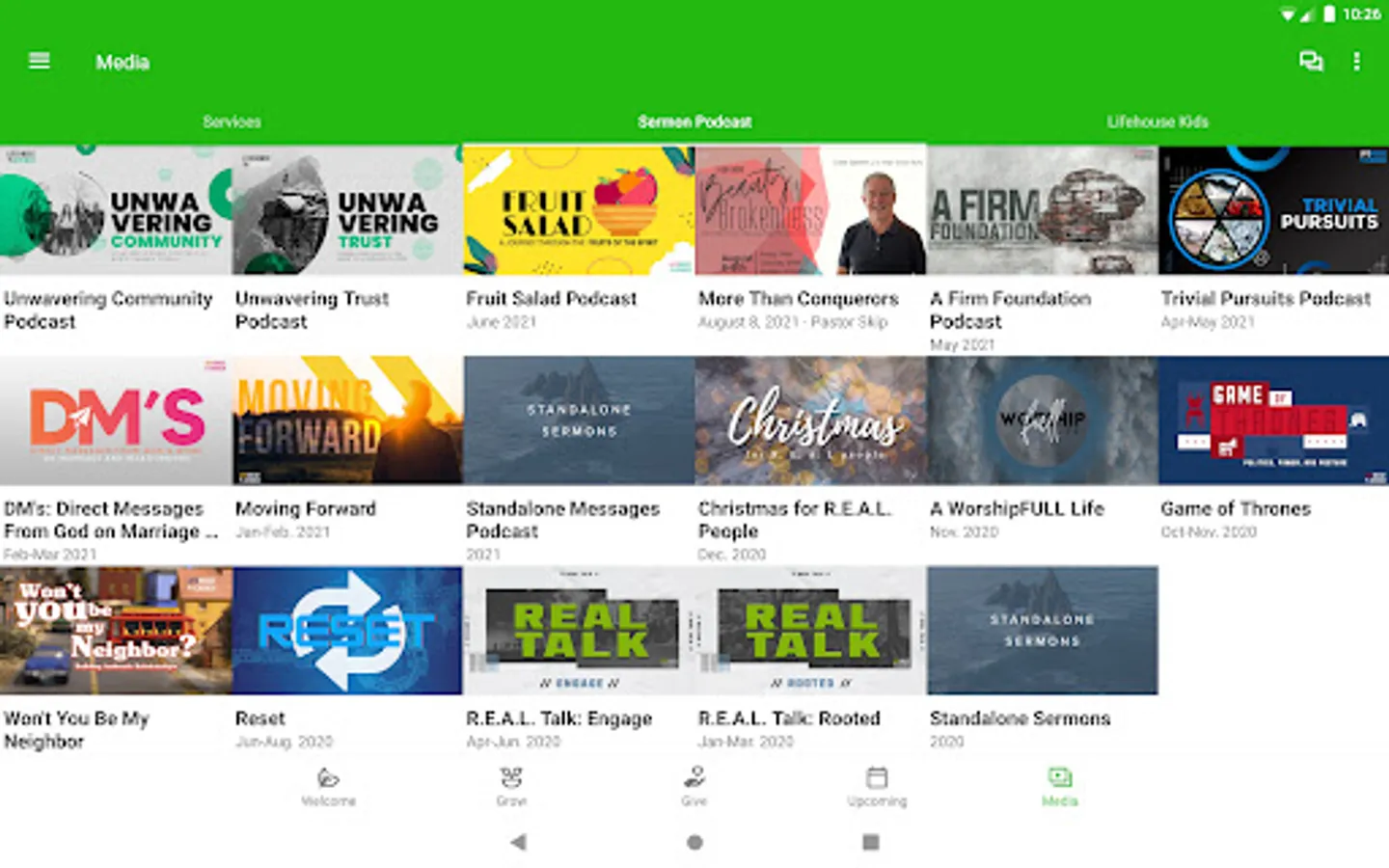This screenshot has height=868, width=1389.
Task: Open A WorshipFULL Life thumbnail
Action: (x=1043, y=420)
